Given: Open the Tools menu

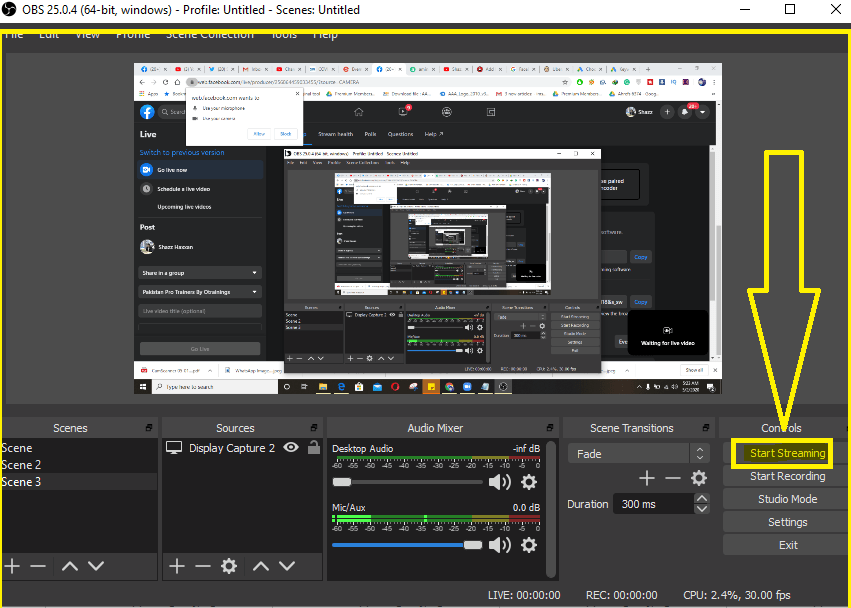Looking at the screenshot, I should tap(284, 34).
